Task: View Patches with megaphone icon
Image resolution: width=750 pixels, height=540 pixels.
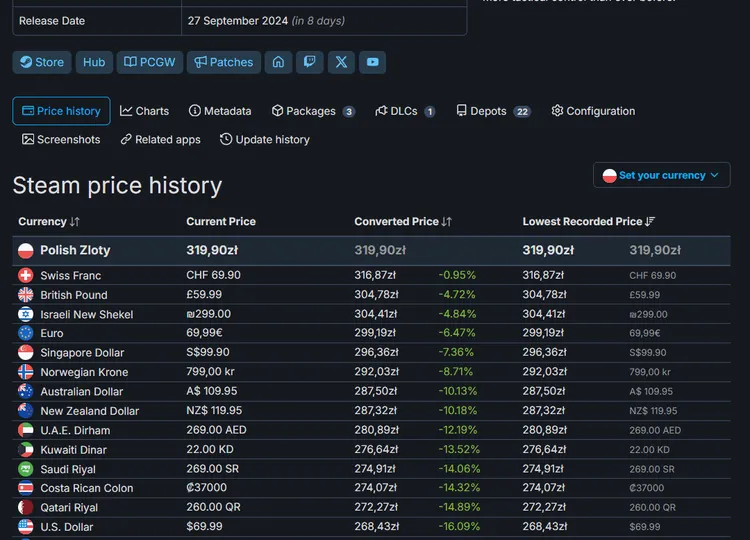Action: tap(223, 62)
